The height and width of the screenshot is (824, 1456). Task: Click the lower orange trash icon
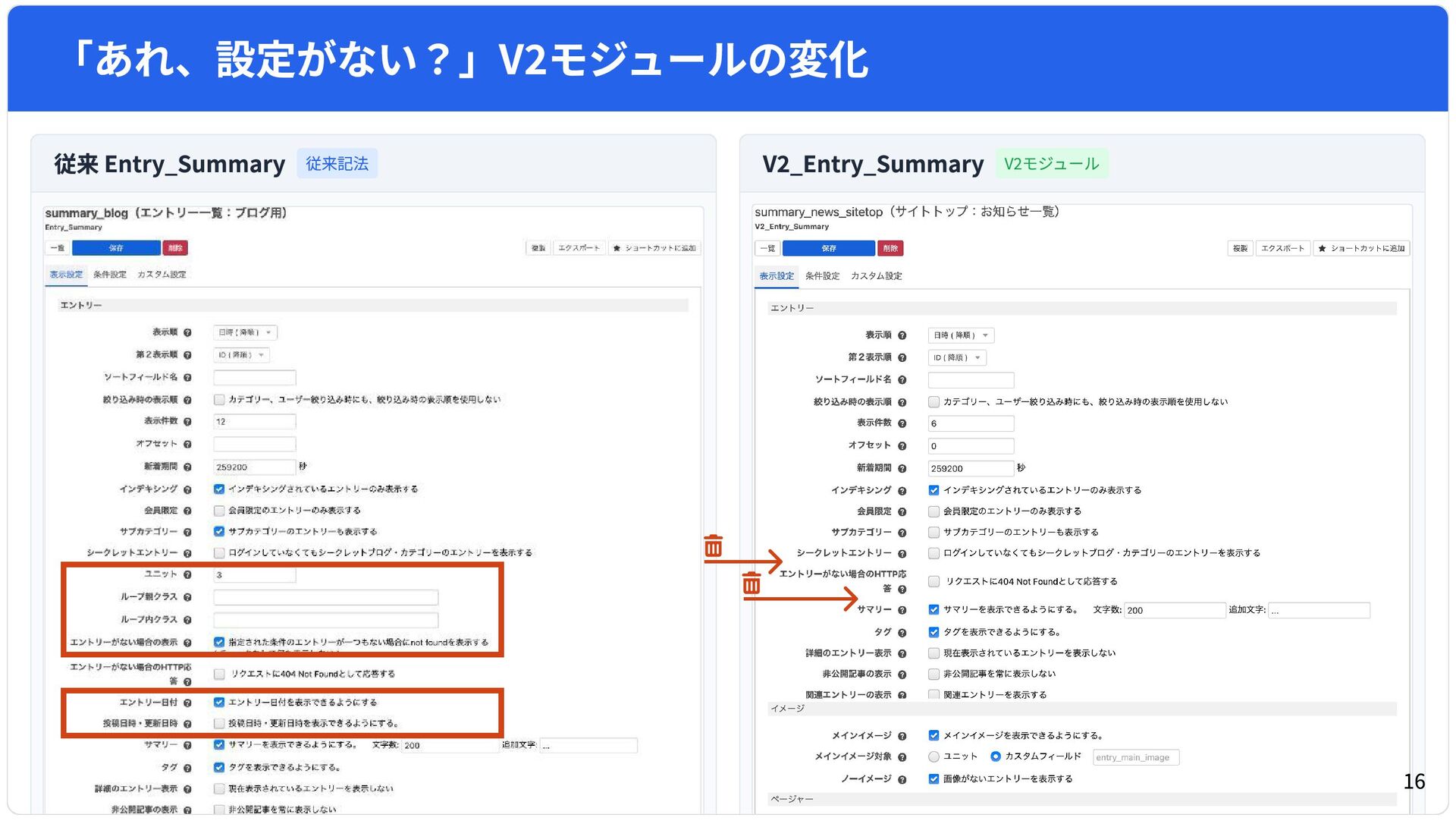[752, 583]
